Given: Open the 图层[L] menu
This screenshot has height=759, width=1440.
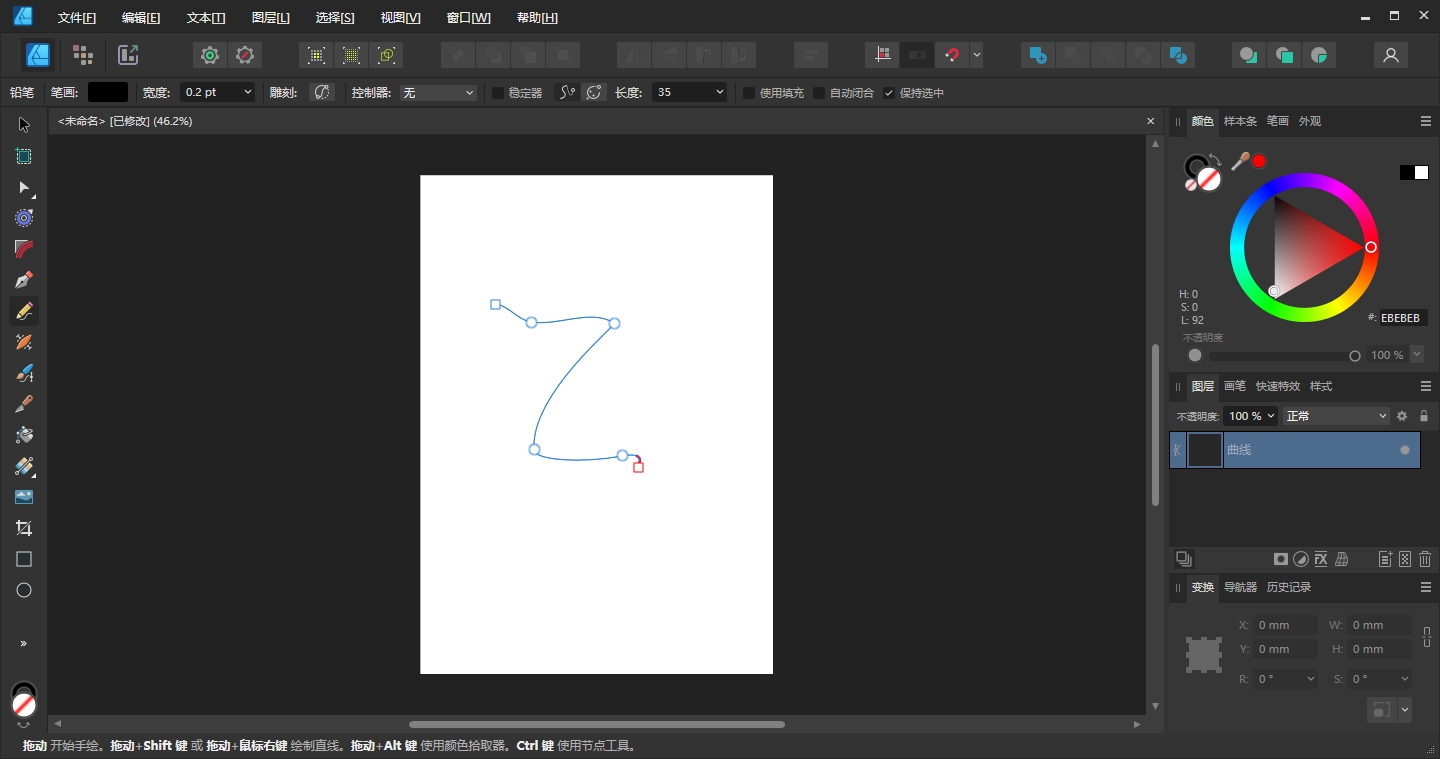Looking at the screenshot, I should click(x=271, y=18).
